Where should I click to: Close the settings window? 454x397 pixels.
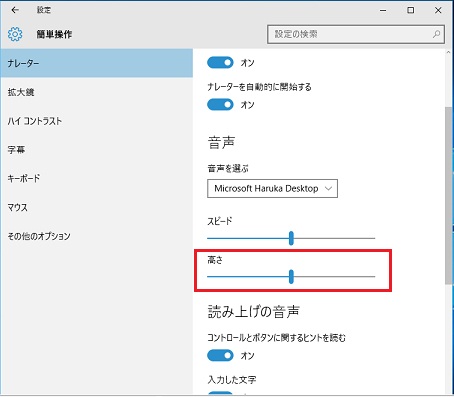[438, 10]
